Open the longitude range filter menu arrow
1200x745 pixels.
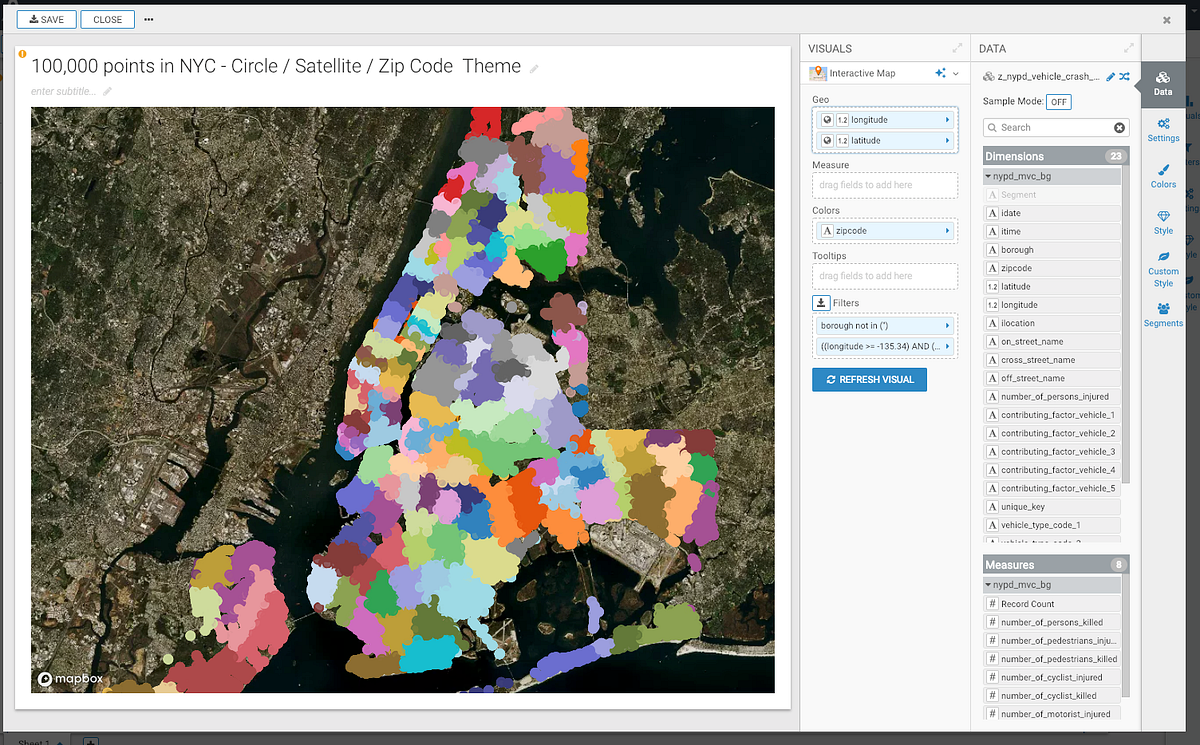pyautogui.click(x=947, y=347)
